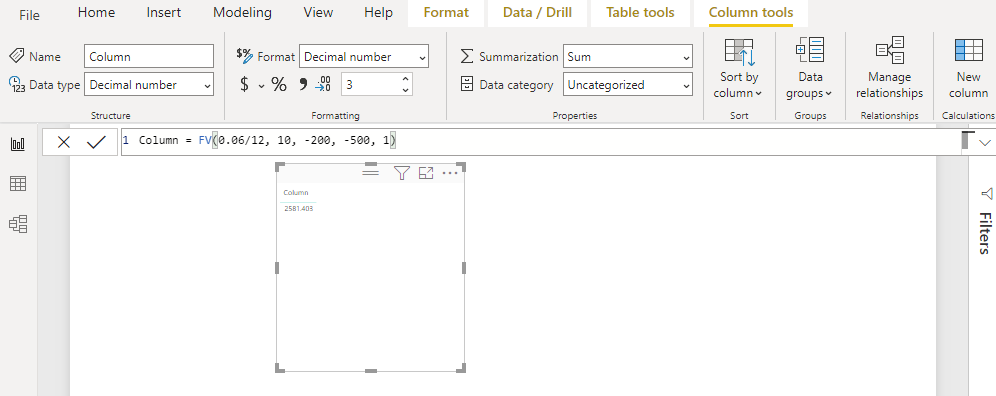Open Data groups menu

coord(810,69)
